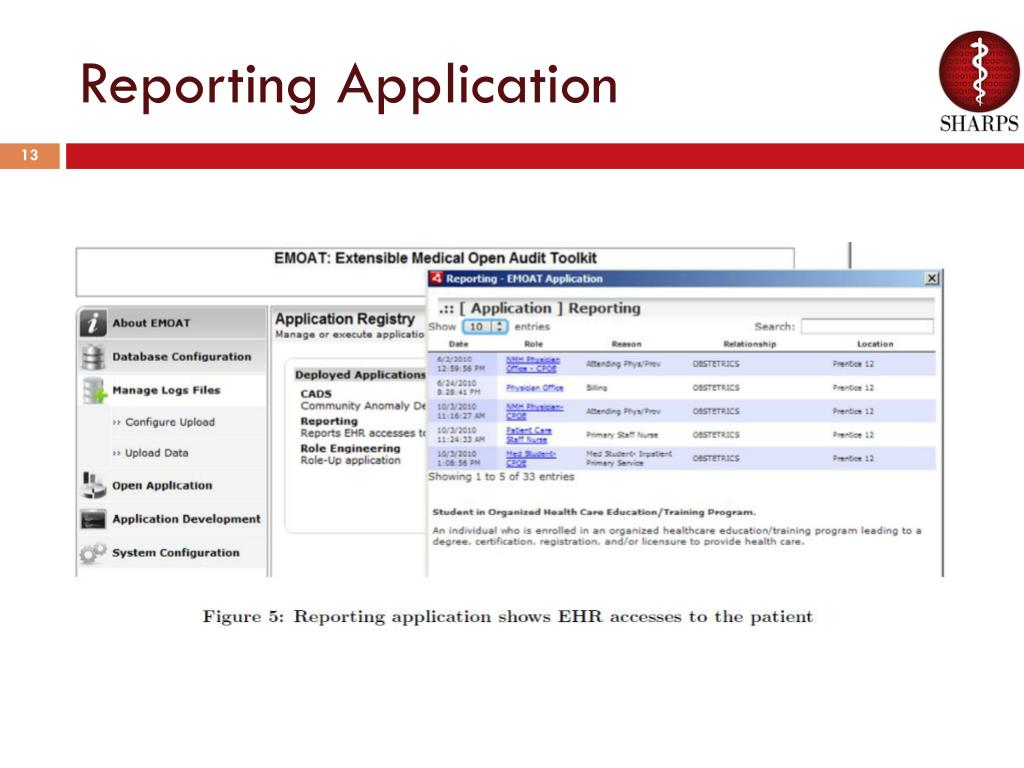Viewport: 1024px width, 768px height.
Task: Focus the Search field in Reporting window
Action: tap(867, 326)
